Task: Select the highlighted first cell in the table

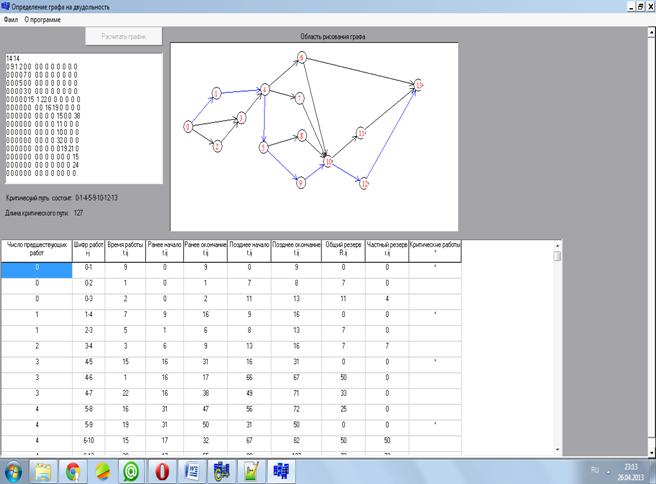Action: click(37, 268)
